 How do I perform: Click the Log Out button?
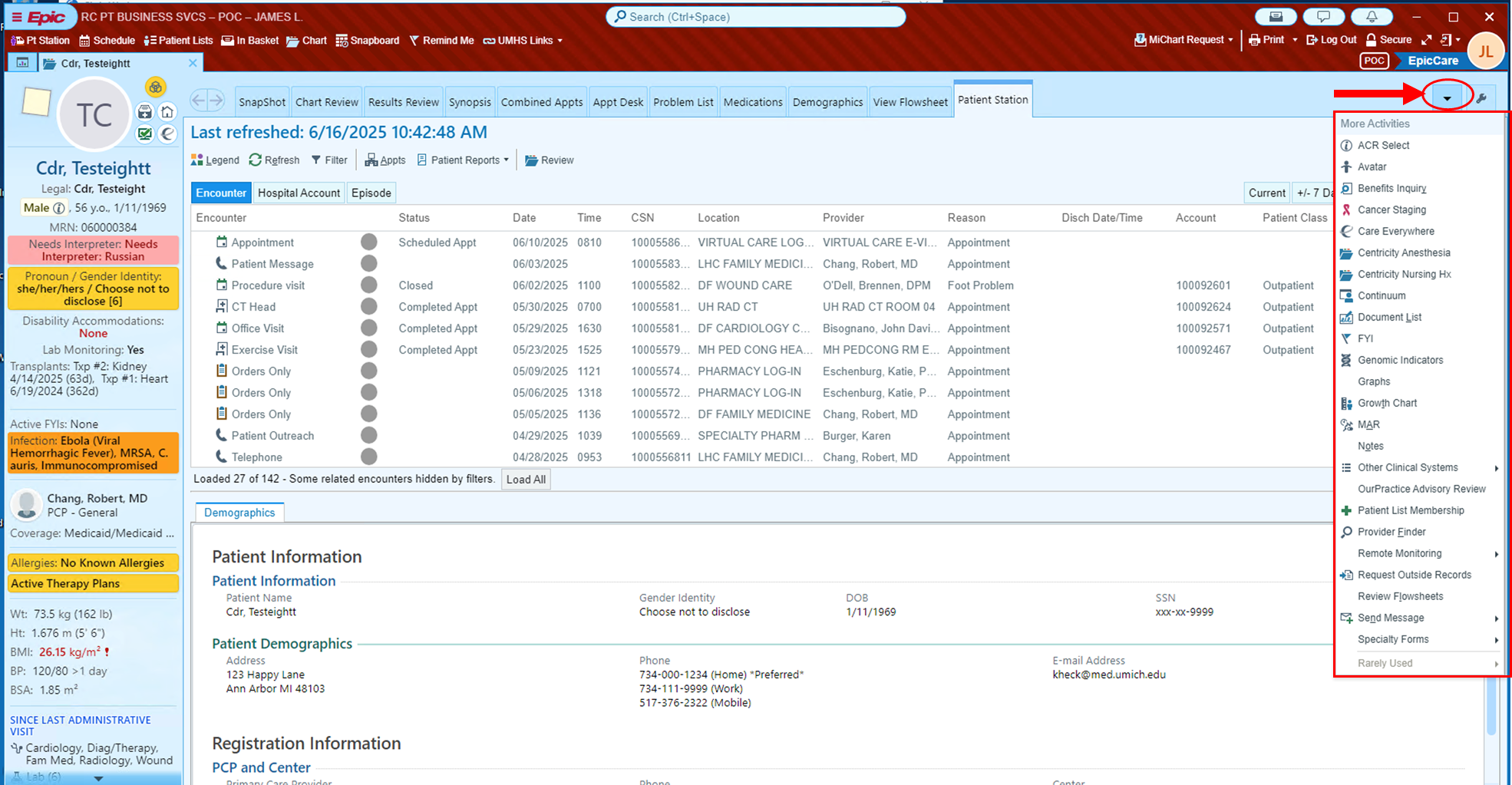click(x=1331, y=40)
